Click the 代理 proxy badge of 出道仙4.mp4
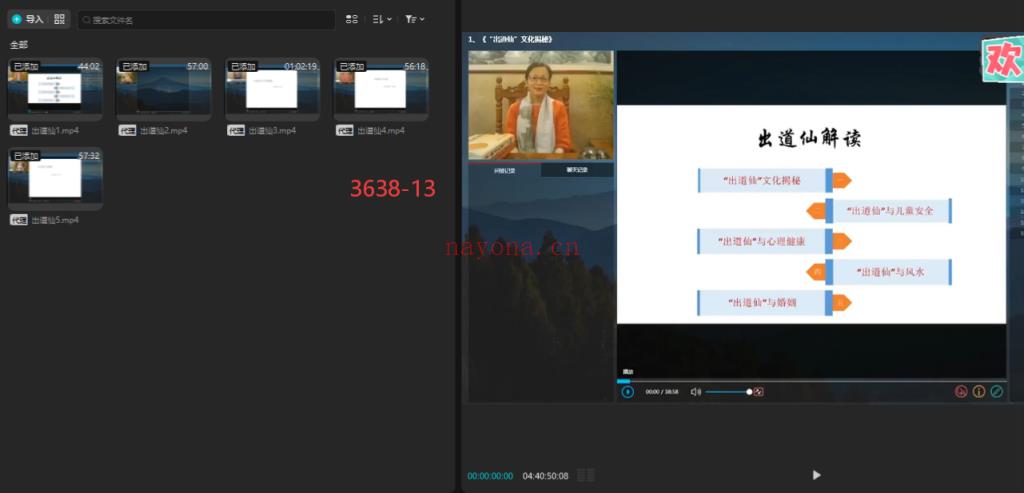Screen dimensions: 1024x493 click(x=344, y=131)
